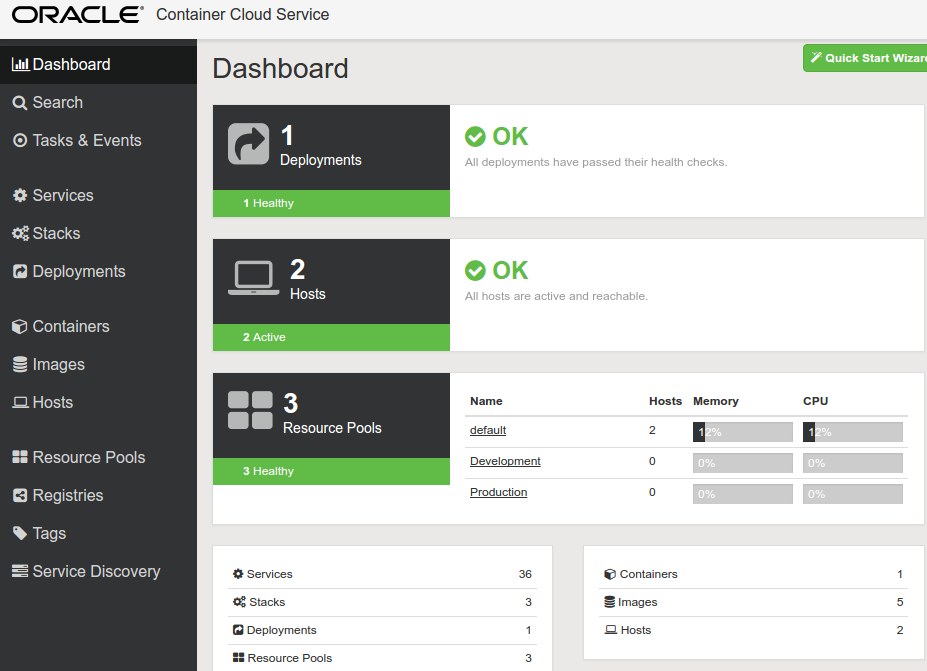Viewport: 927px width, 671px height.
Task: Click the Oracle logo in the header
Action: tap(77, 15)
